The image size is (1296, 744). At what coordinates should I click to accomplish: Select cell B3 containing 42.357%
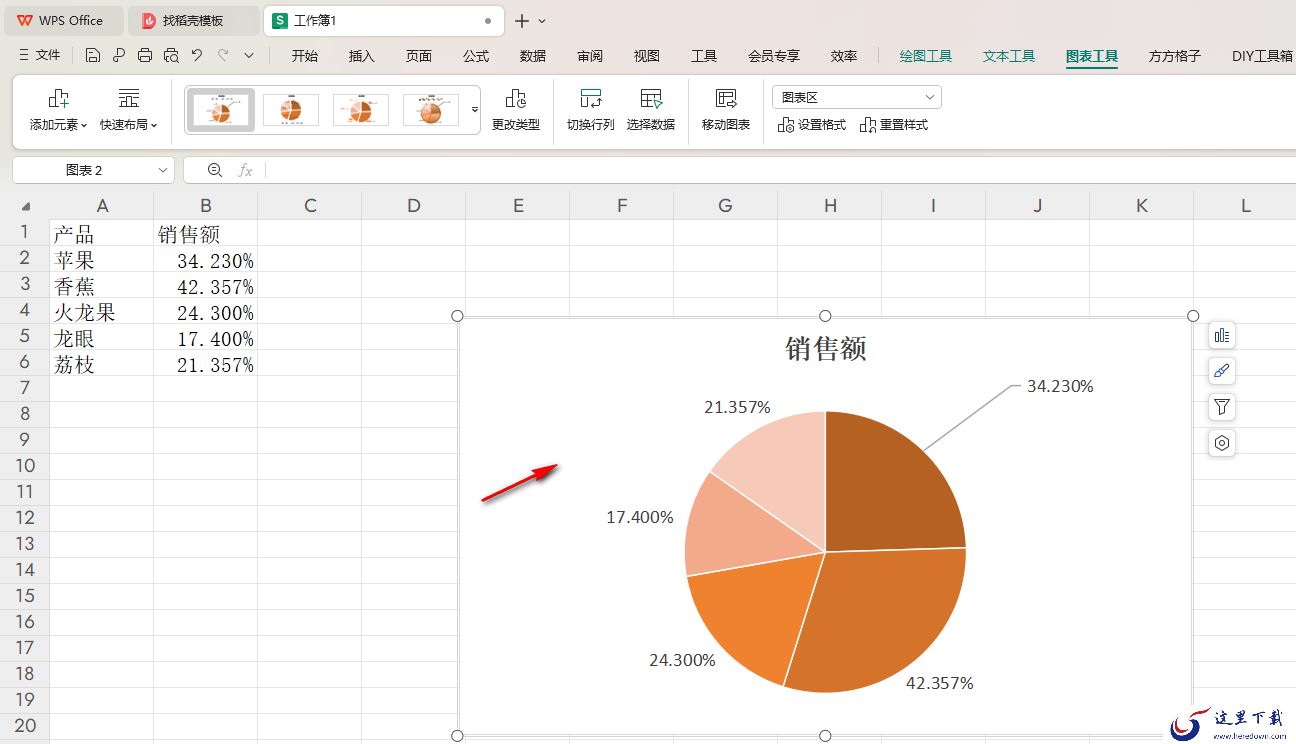coord(205,287)
